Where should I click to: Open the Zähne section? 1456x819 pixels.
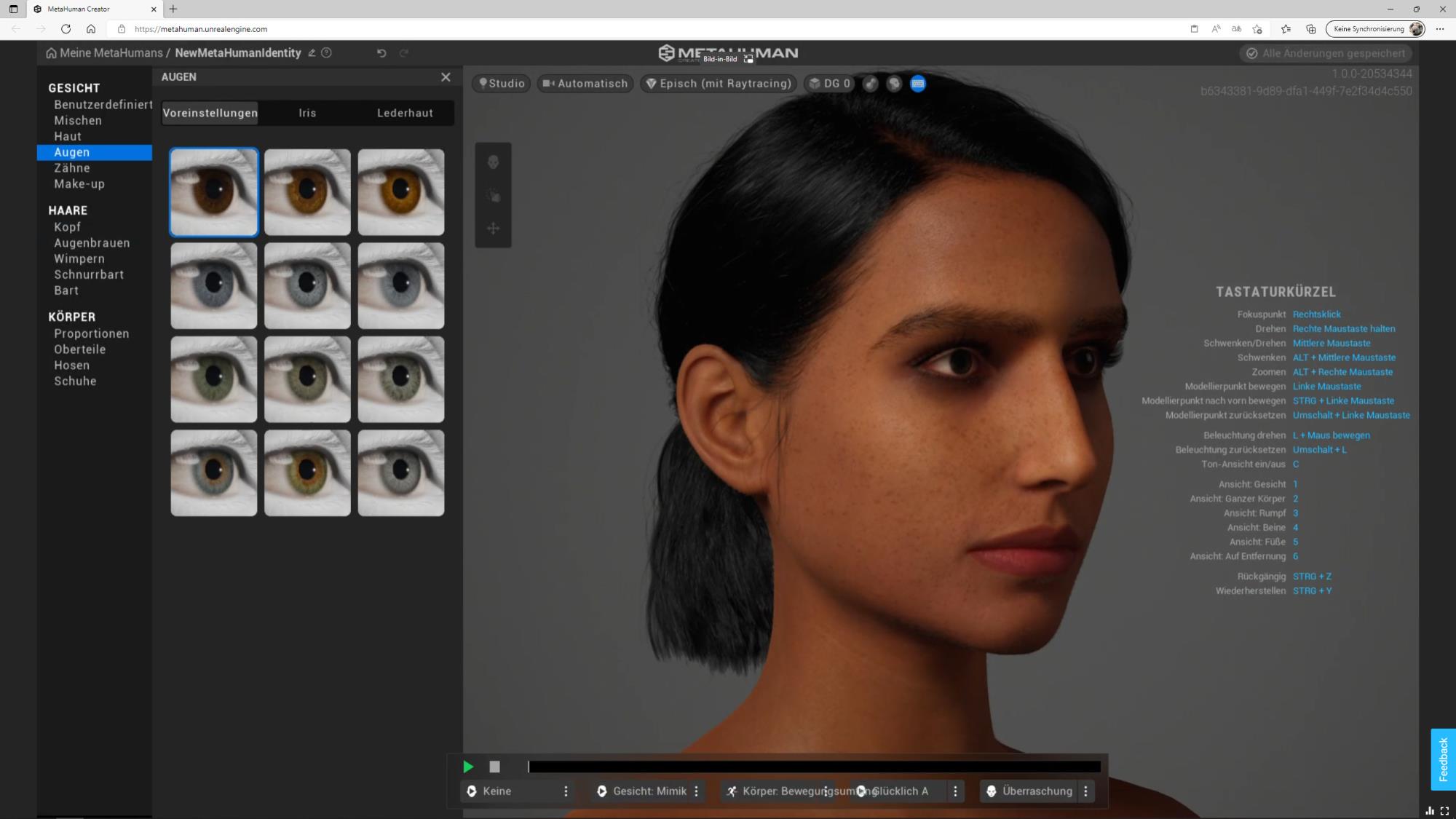(x=72, y=168)
